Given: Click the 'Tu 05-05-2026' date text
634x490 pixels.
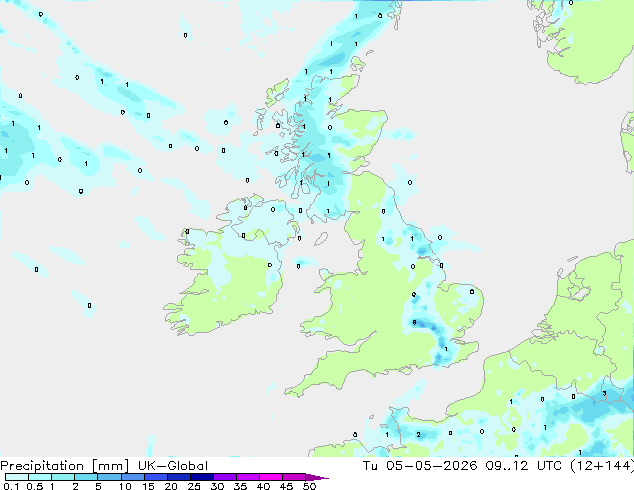Looking at the screenshot, I should pos(420,466).
